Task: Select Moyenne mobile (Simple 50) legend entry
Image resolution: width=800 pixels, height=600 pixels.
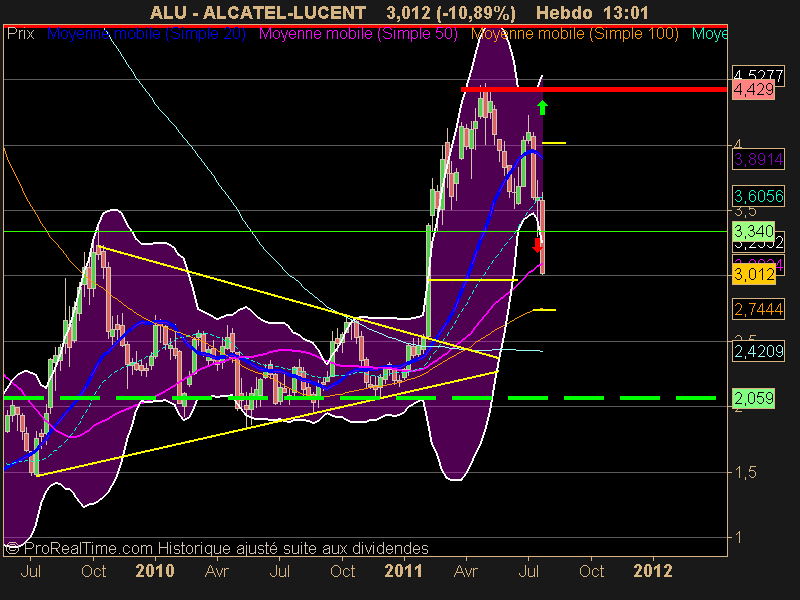Action: [358, 34]
